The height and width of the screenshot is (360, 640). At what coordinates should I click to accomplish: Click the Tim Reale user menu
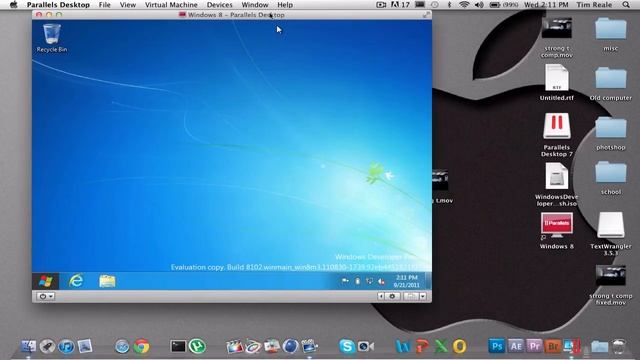coord(594,5)
